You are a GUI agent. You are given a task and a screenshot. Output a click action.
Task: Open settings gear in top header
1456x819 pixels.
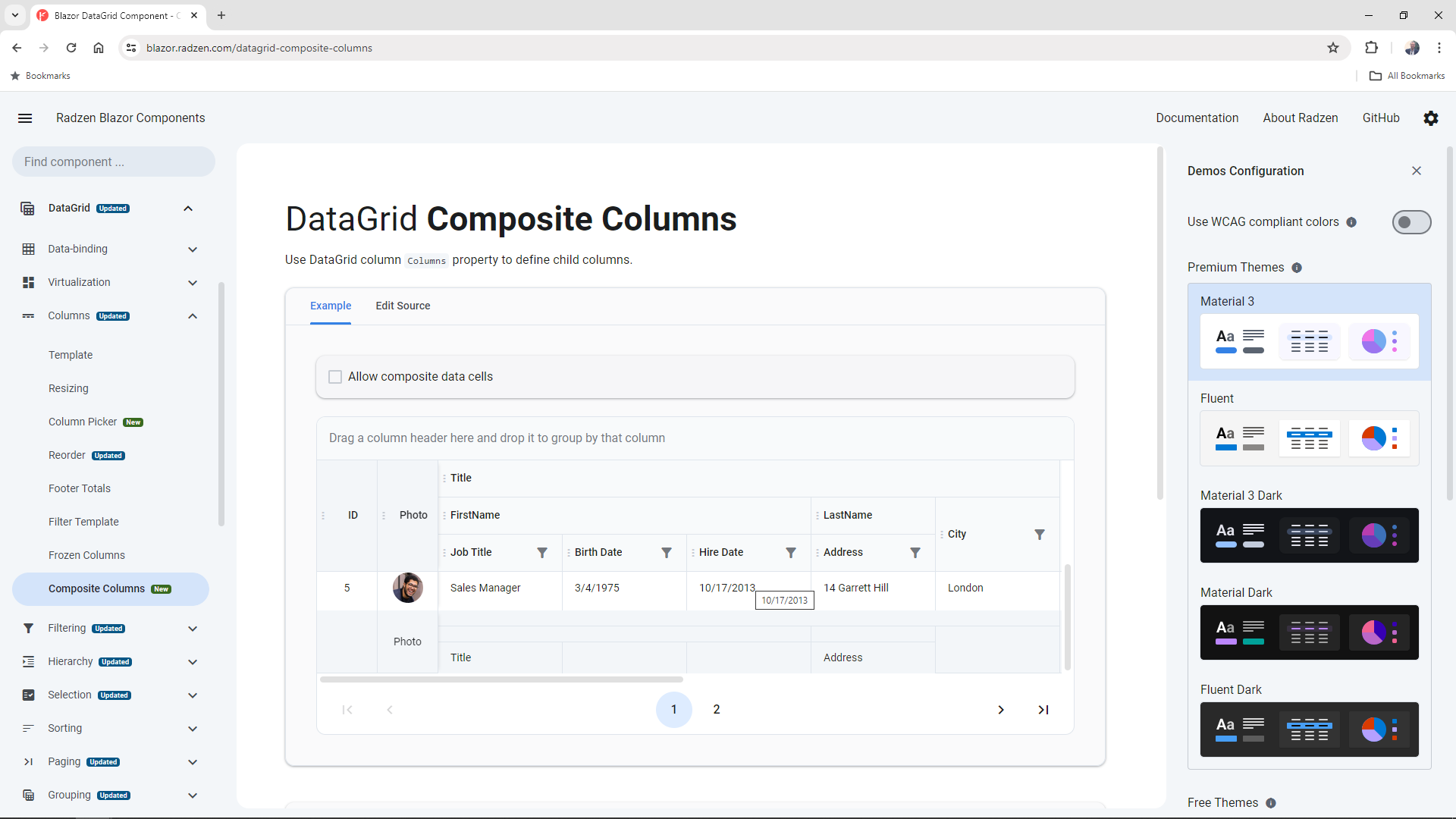tap(1430, 118)
